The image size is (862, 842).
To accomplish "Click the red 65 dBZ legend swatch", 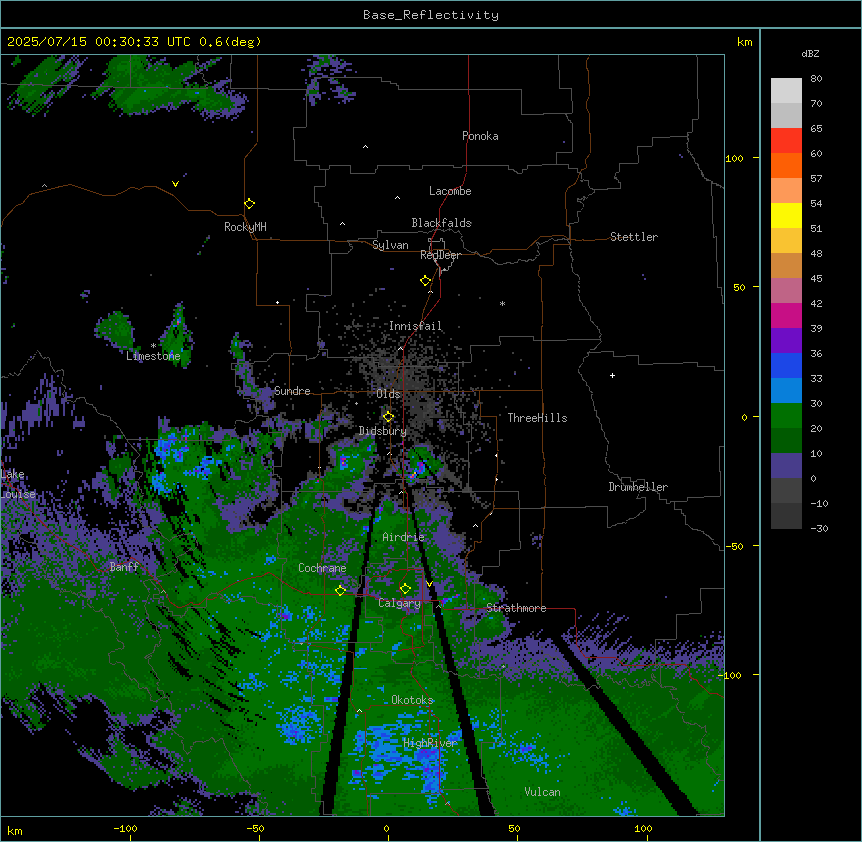I will [786, 141].
